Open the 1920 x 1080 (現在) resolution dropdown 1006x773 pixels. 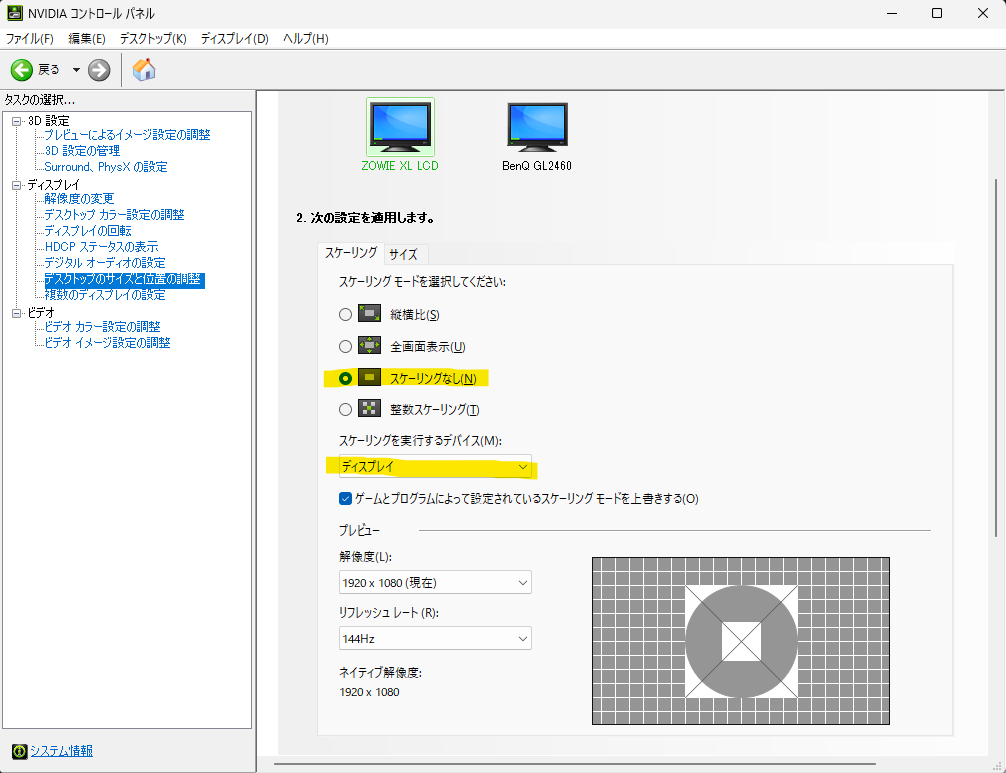pyautogui.click(x=435, y=582)
